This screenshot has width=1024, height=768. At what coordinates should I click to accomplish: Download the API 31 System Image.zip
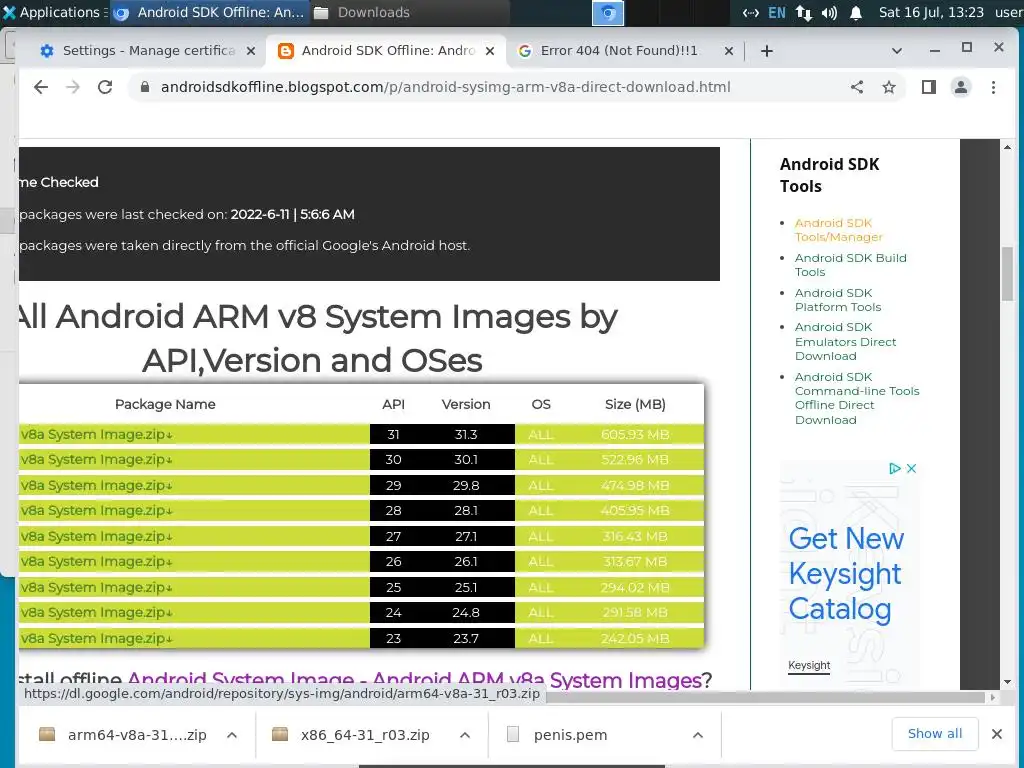tap(97, 434)
